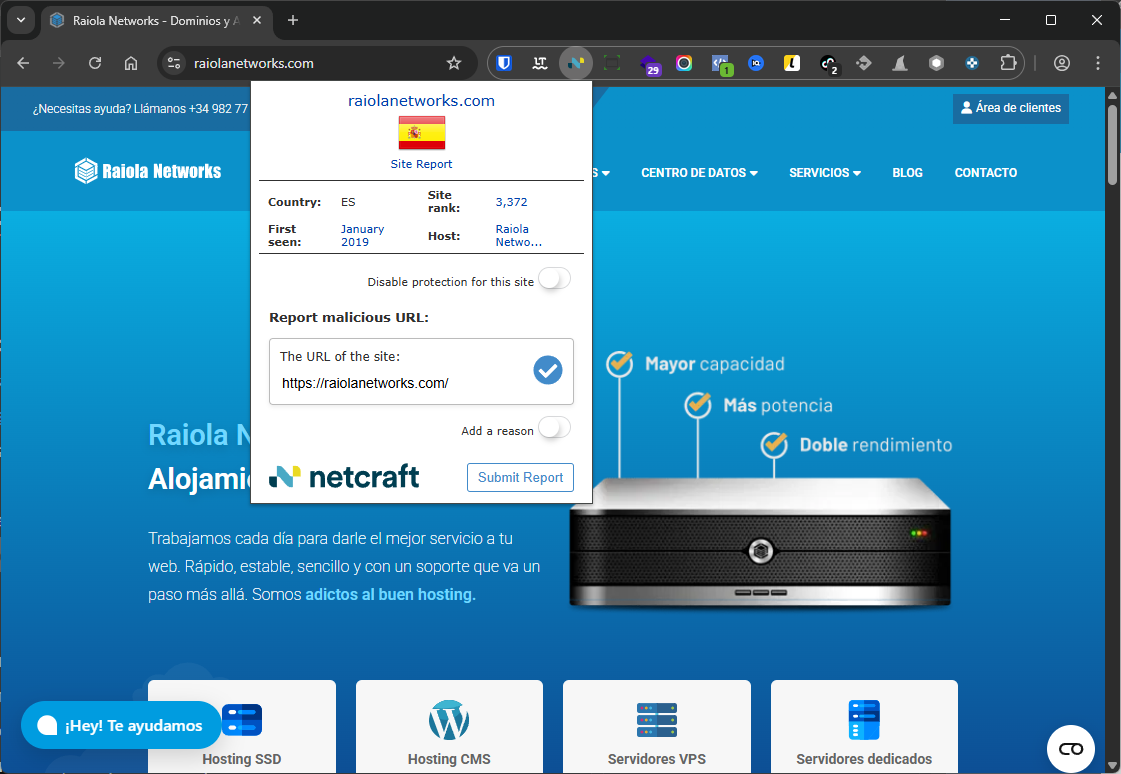Open the code extension with badge 1

721,64
